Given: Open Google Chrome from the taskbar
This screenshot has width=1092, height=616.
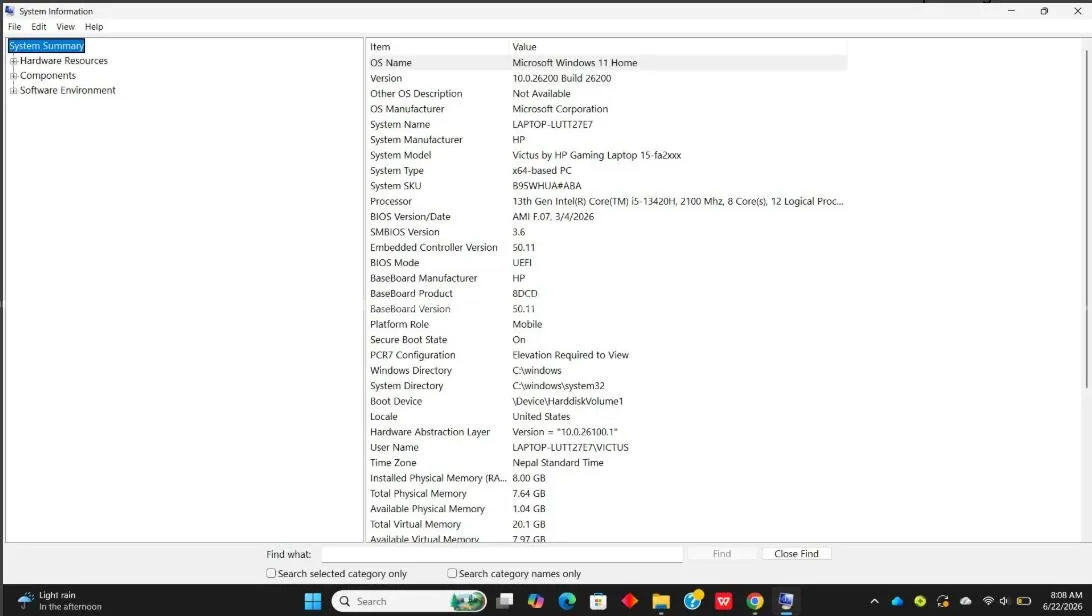Looking at the screenshot, I should pos(755,601).
